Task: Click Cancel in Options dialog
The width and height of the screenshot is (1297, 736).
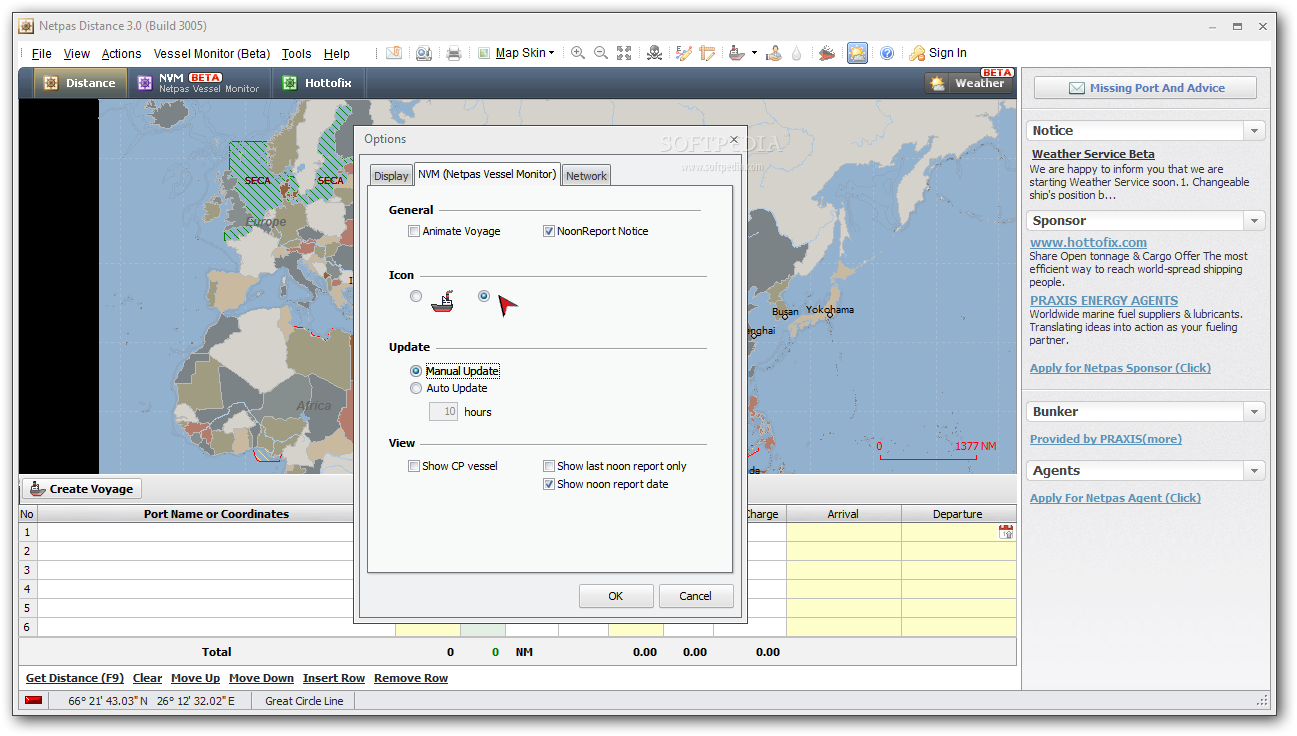Action: point(696,596)
